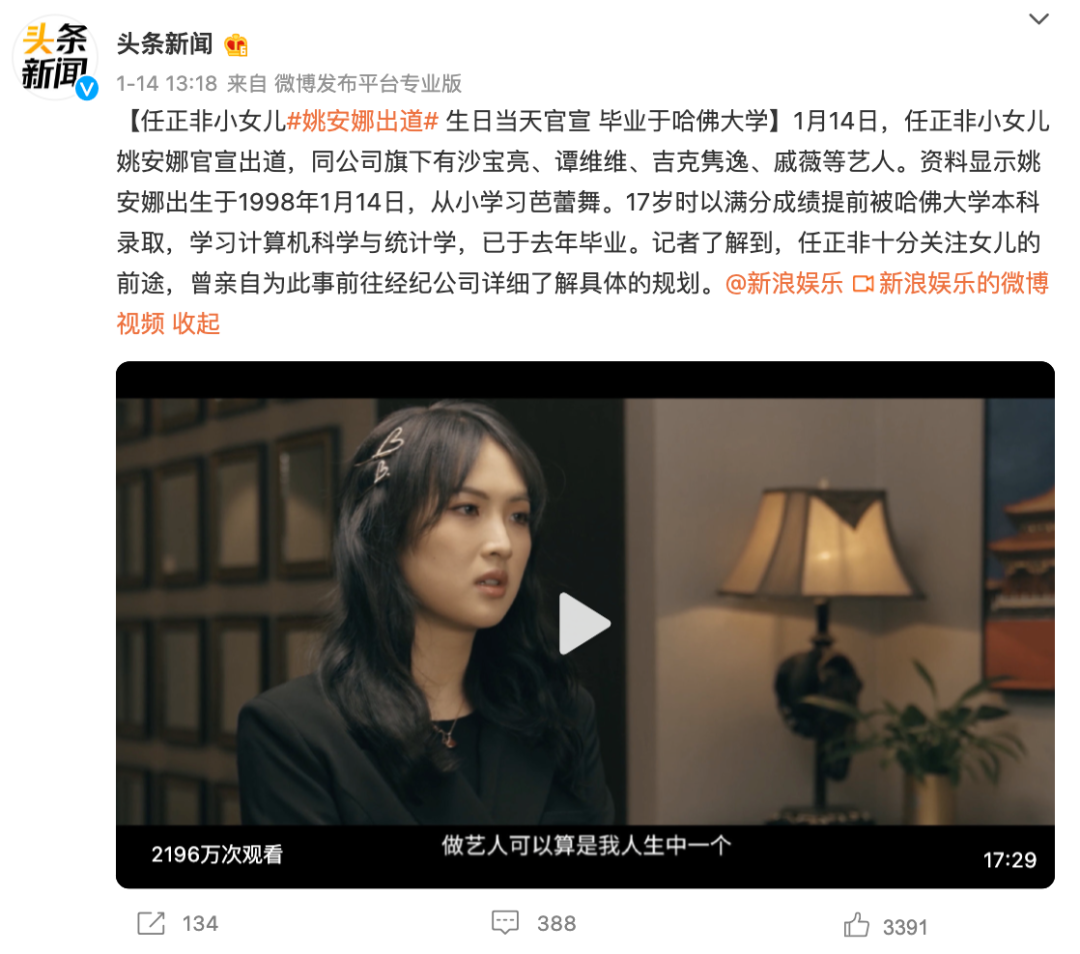Image resolution: width=1080 pixels, height=954 pixels.
Task: Click the 134 repost count
Action: (200, 924)
